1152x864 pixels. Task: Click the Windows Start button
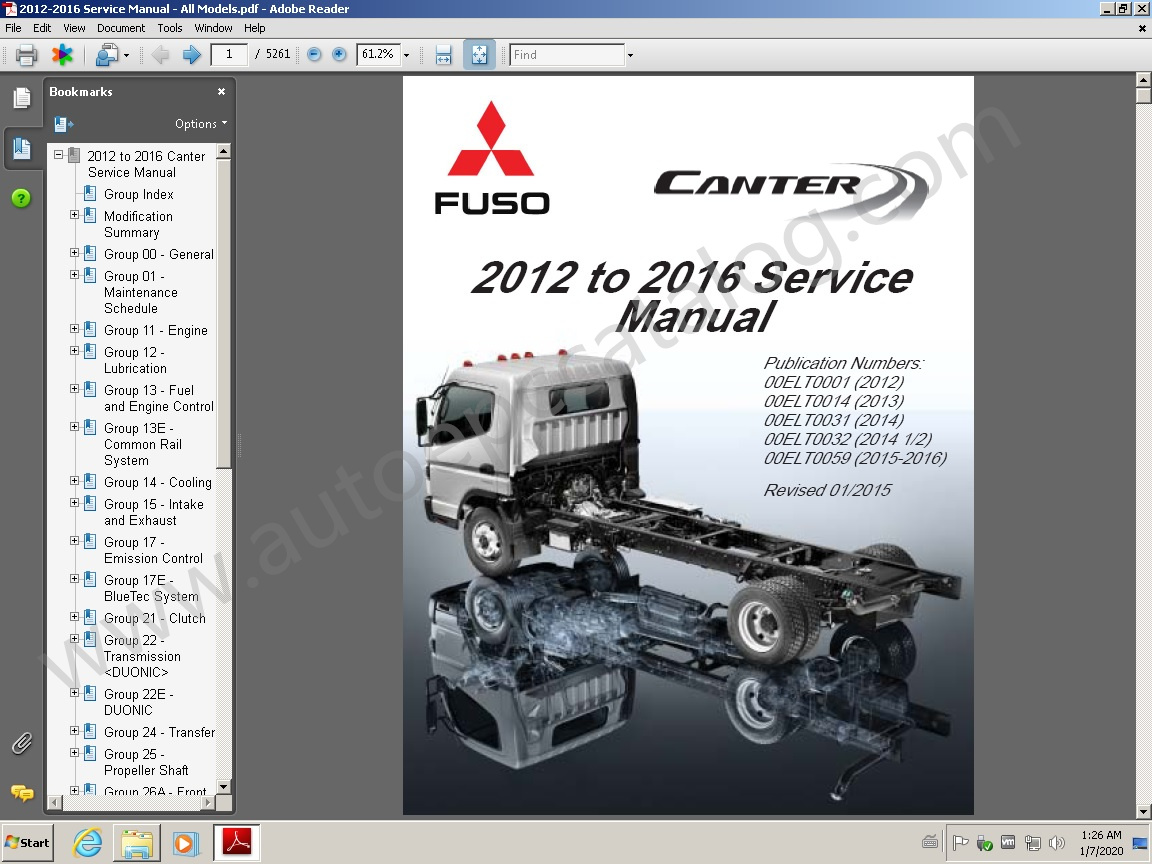point(28,843)
